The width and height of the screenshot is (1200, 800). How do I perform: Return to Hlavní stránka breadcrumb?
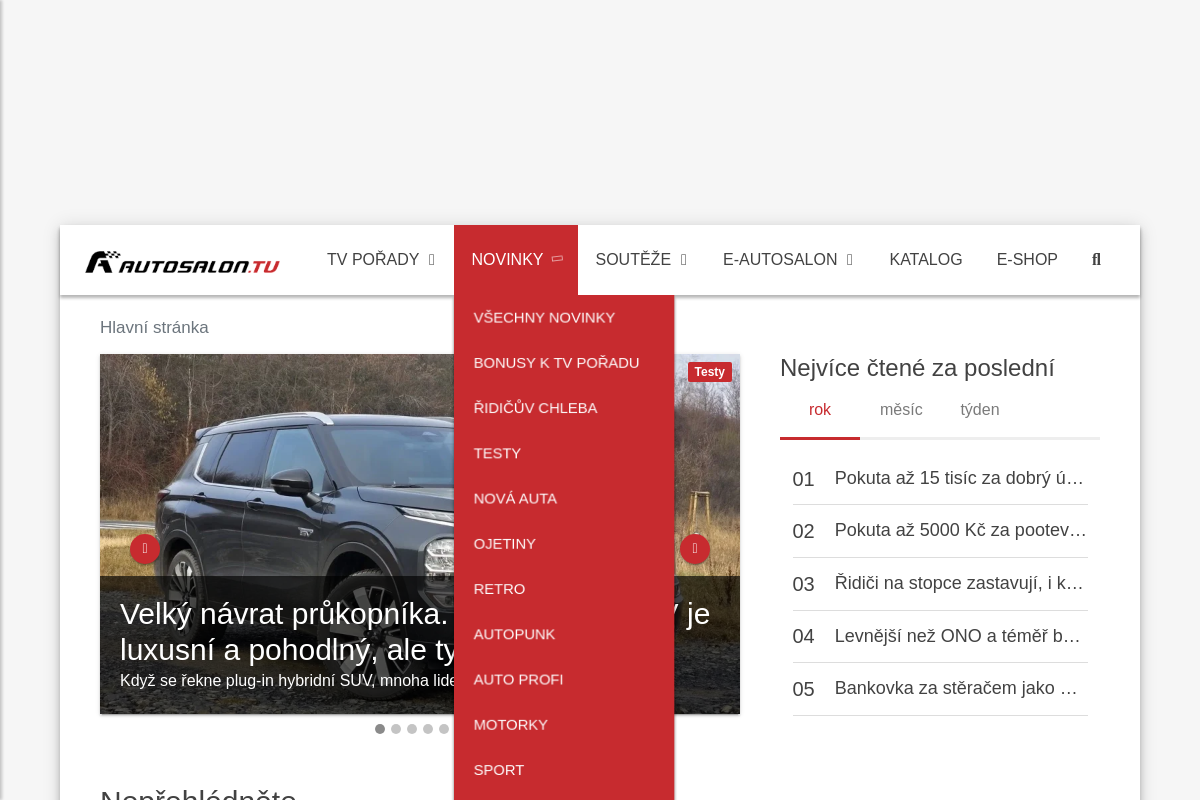pos(154,327)
